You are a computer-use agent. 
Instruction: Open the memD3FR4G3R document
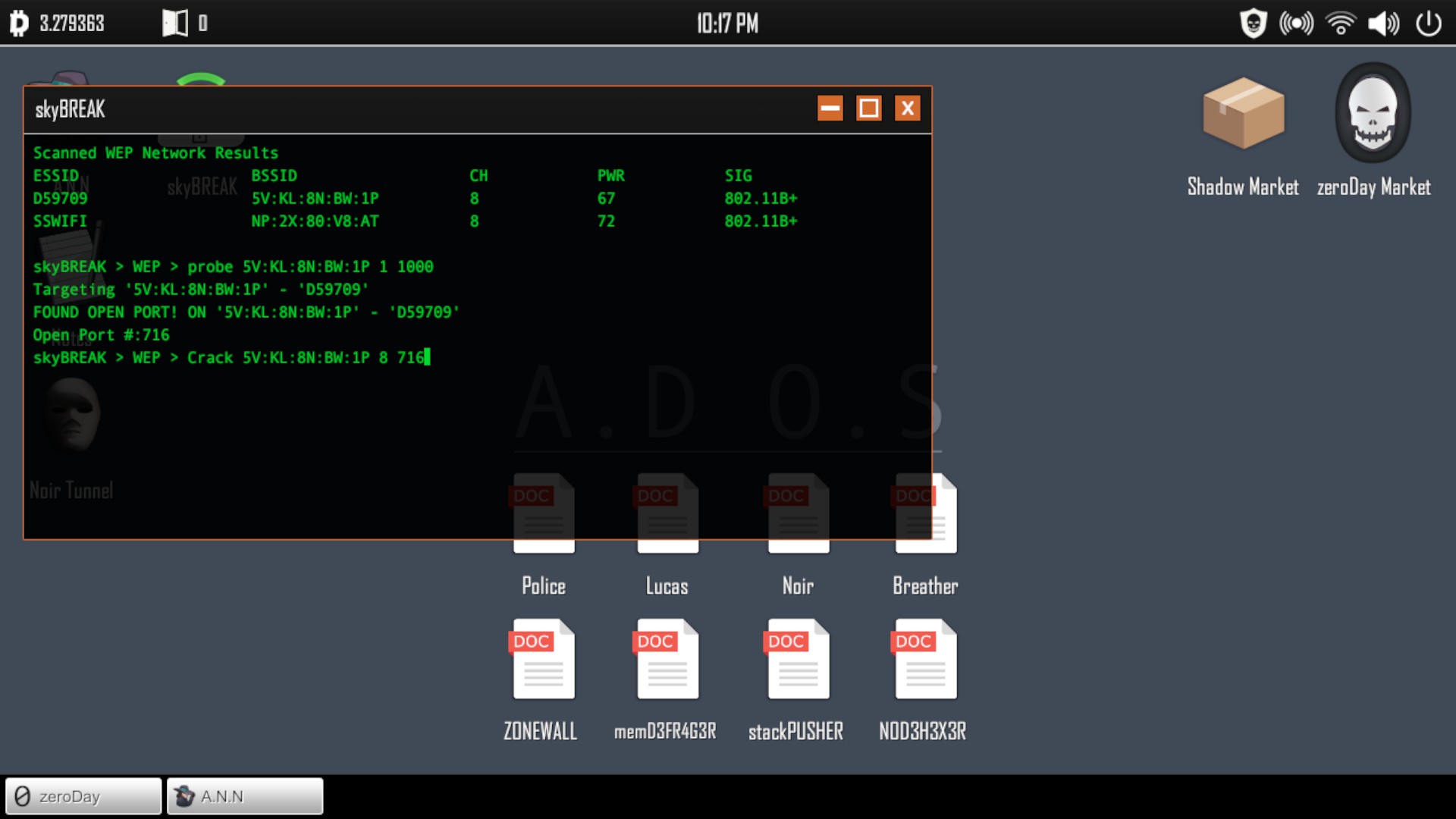pos(667,660)
